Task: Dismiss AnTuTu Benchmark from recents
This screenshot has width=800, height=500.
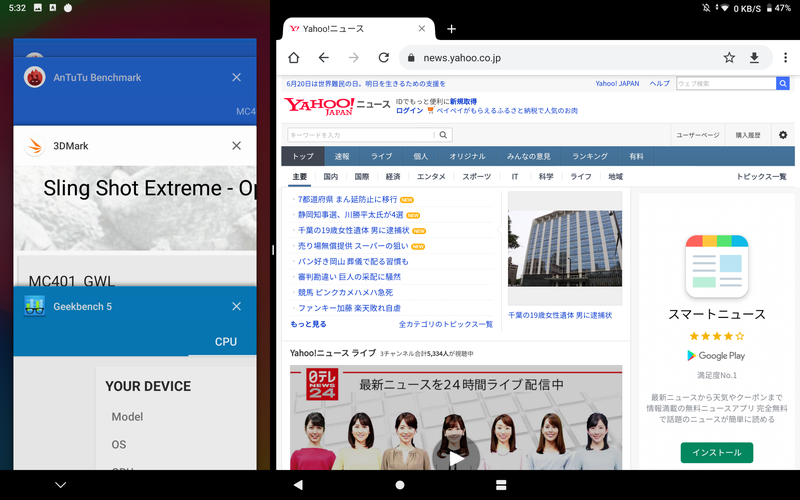Action: (x=236, y=77)
